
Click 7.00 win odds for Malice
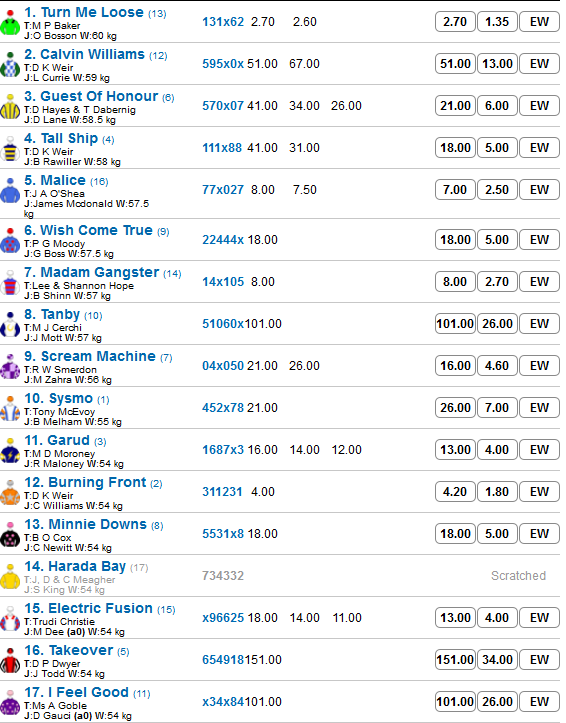click(455, 190)
